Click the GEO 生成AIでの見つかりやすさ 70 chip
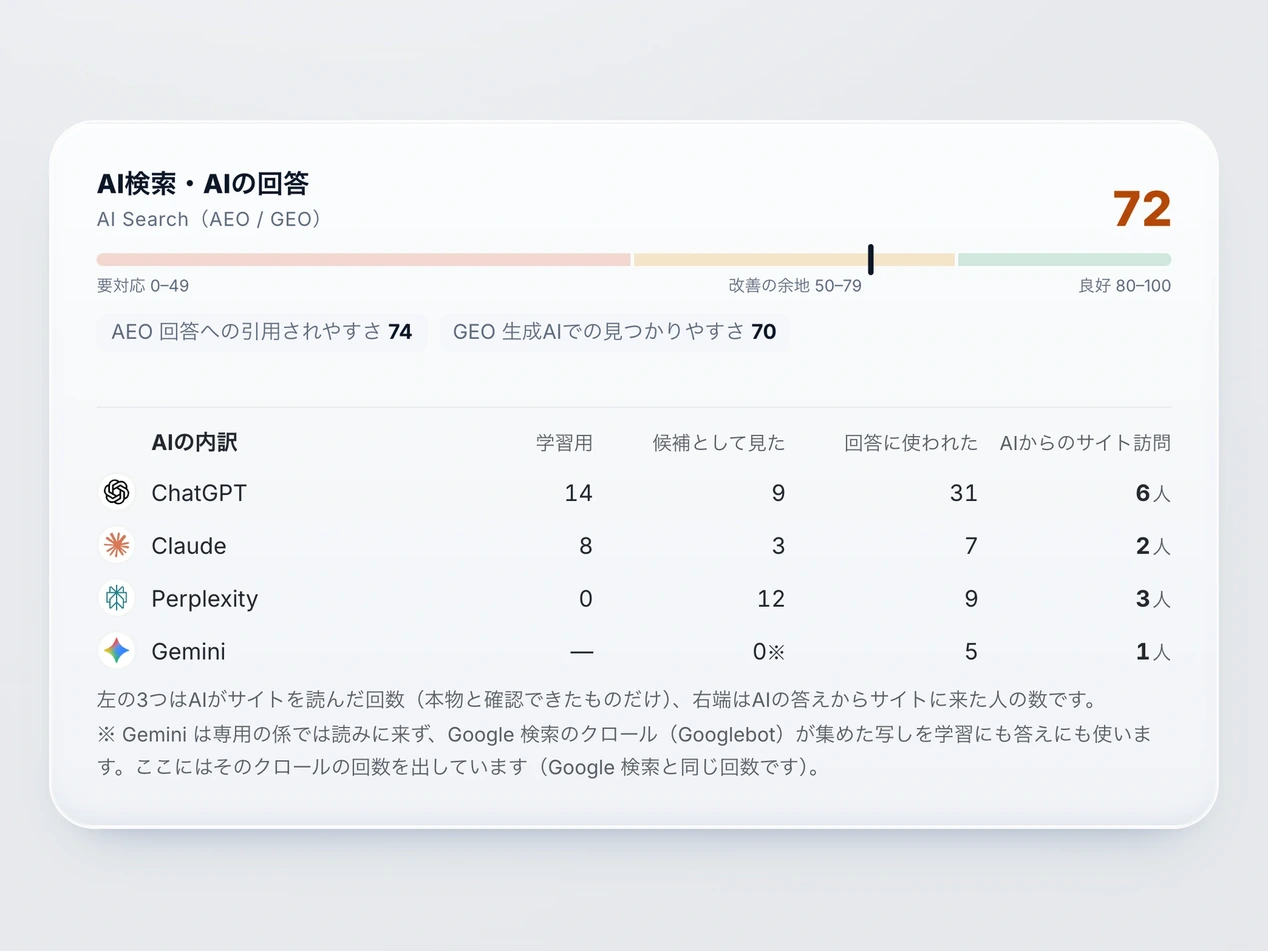 [x=614, y=332]
